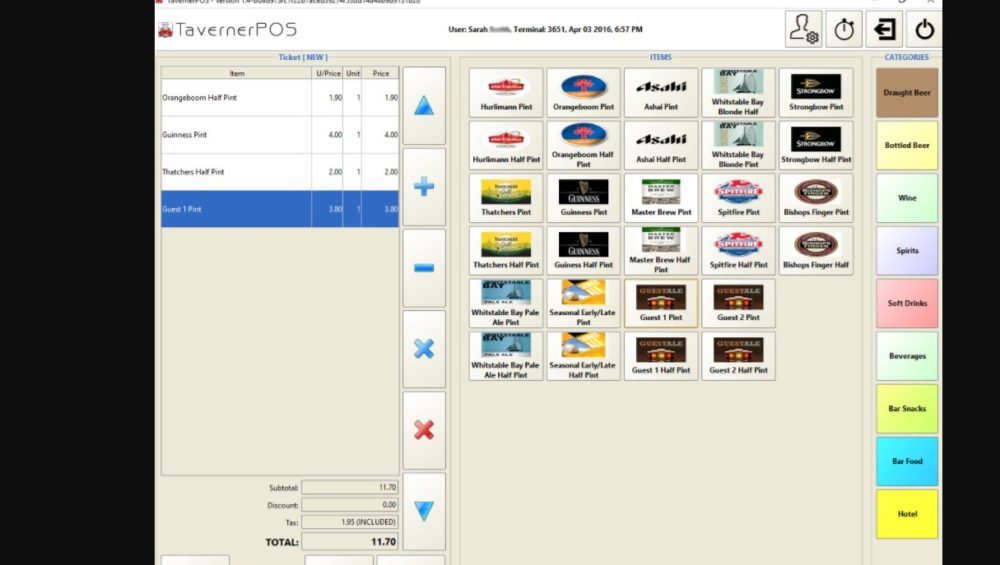Add Asahi Pint to the order

(661, 93)
